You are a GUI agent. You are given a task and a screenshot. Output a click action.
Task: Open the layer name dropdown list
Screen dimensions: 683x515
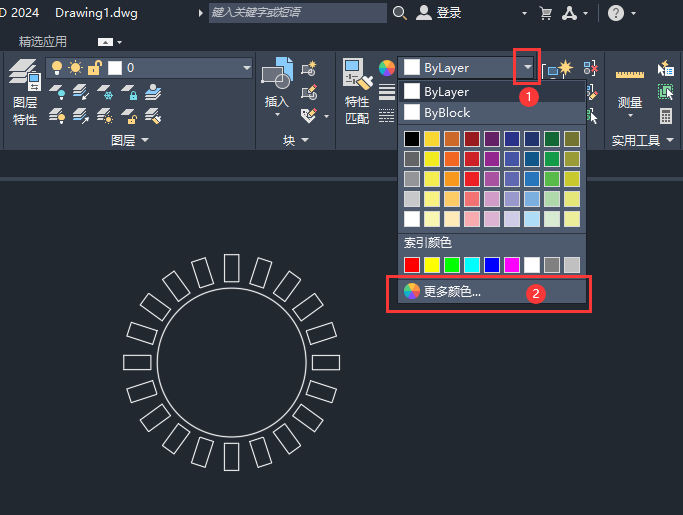click(246, 68)
